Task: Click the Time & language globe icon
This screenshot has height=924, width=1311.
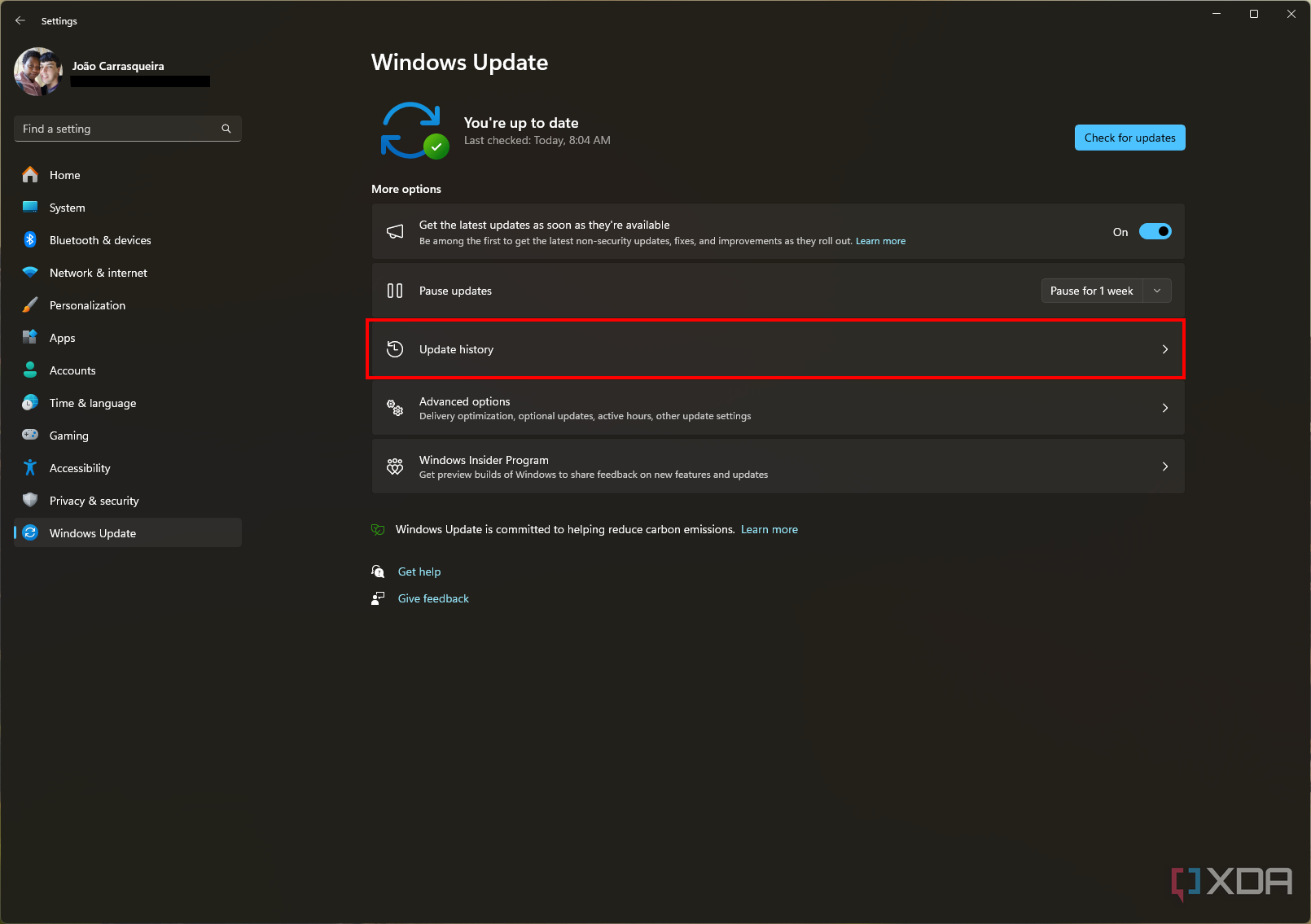Action: [30, 402]
